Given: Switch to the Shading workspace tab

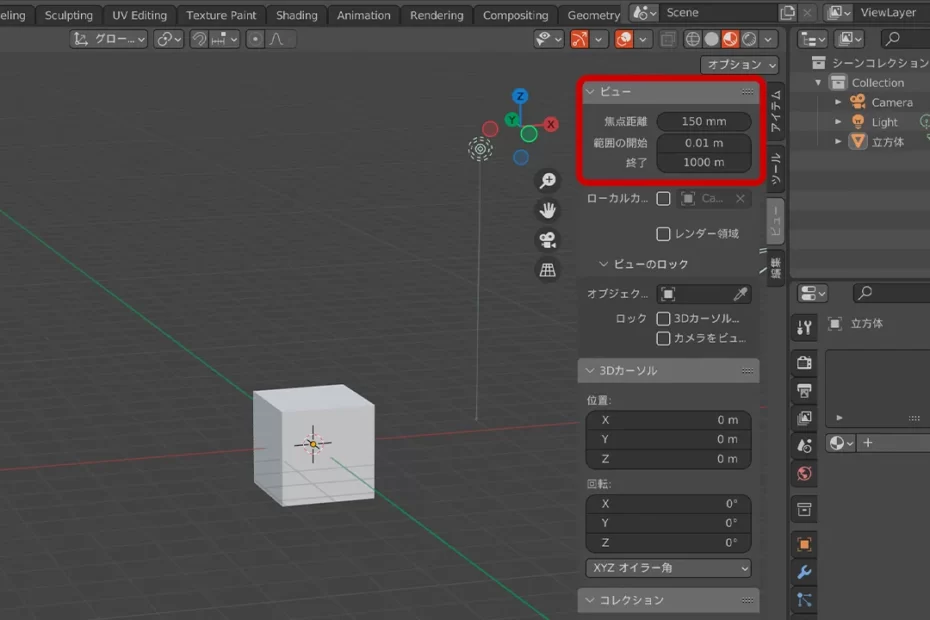Looking at the screenshot, I should (296, 15).
